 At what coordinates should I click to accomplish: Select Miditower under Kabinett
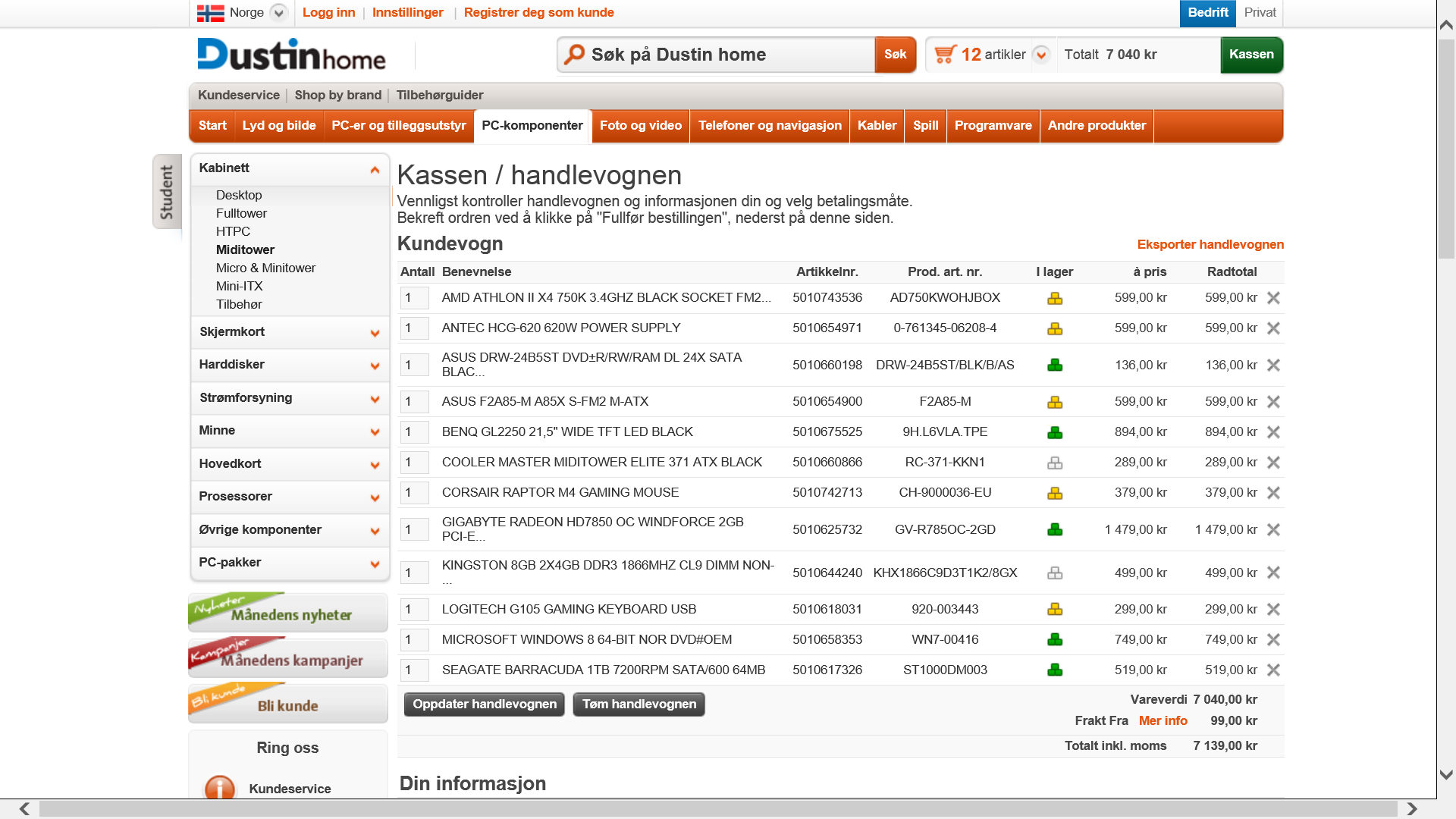tap(245, 249)
